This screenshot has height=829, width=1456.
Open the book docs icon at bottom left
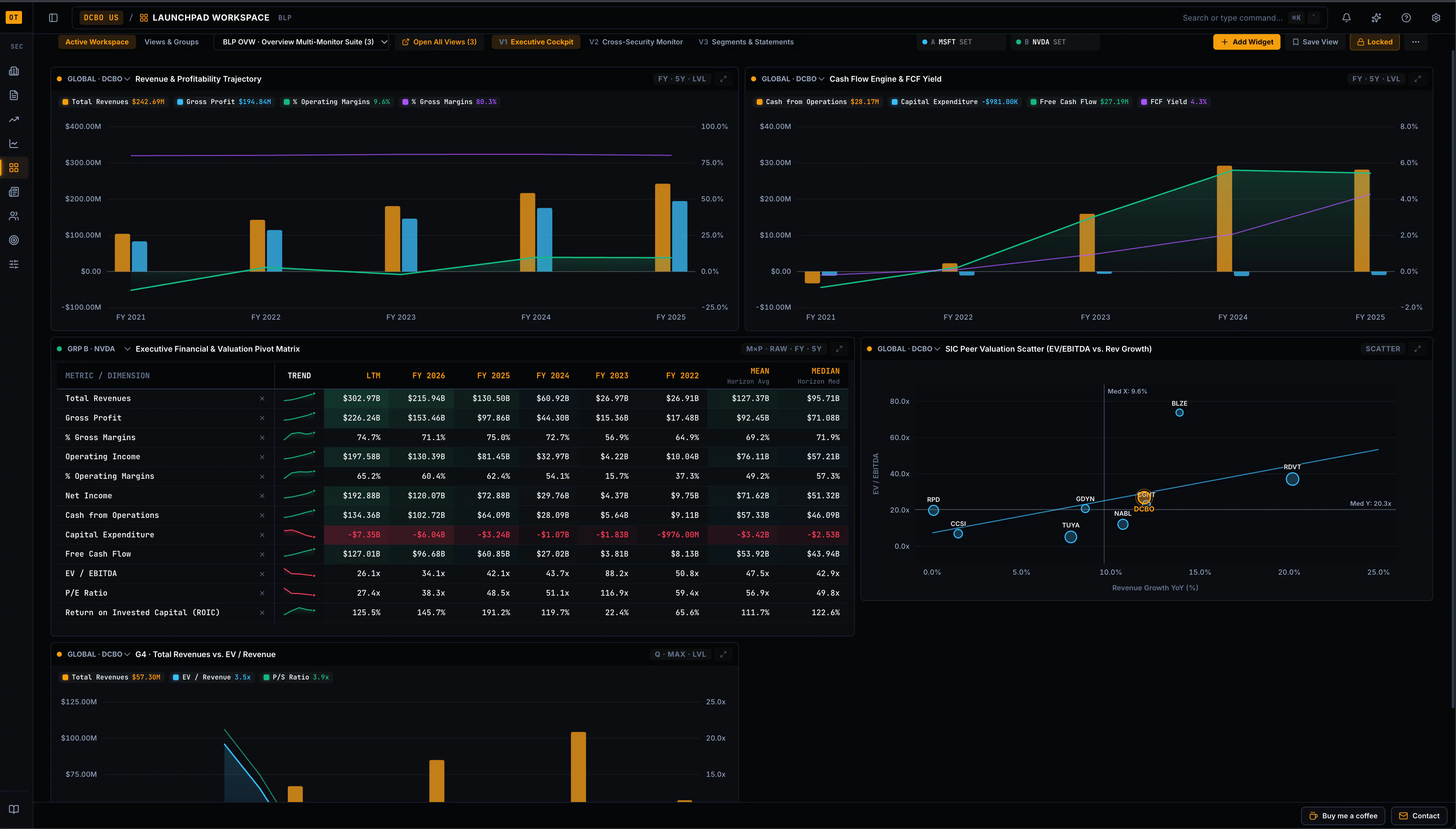tap(14, 809)
